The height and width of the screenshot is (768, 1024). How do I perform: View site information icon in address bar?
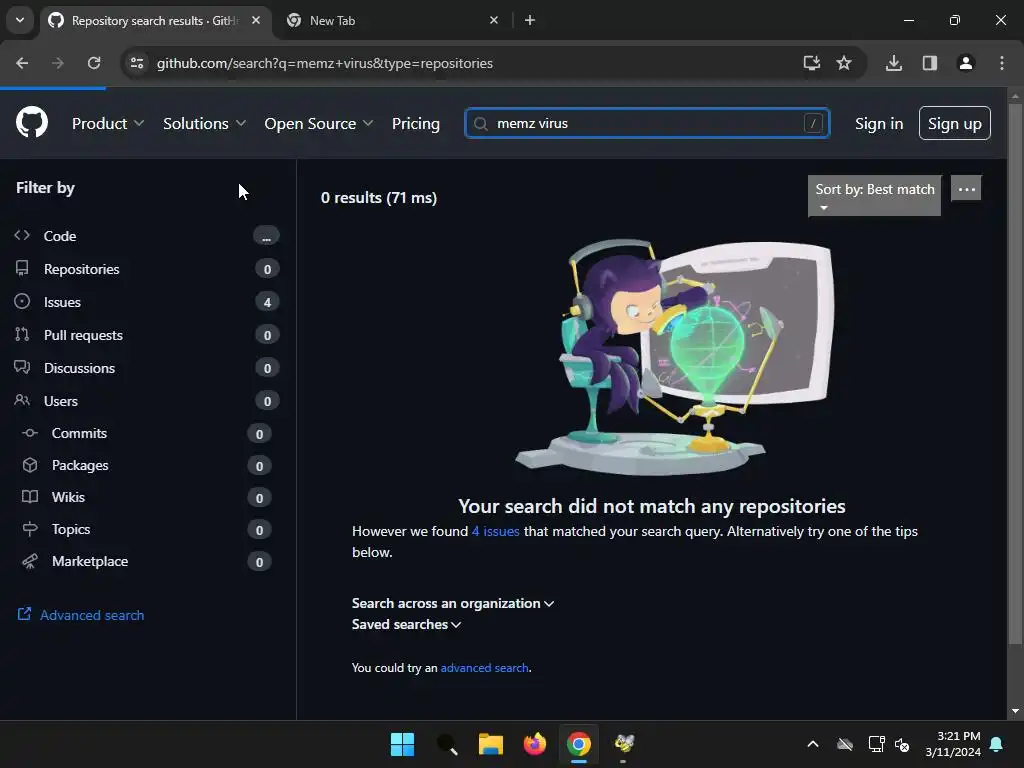pyautogui.click(x=137, y=63)
